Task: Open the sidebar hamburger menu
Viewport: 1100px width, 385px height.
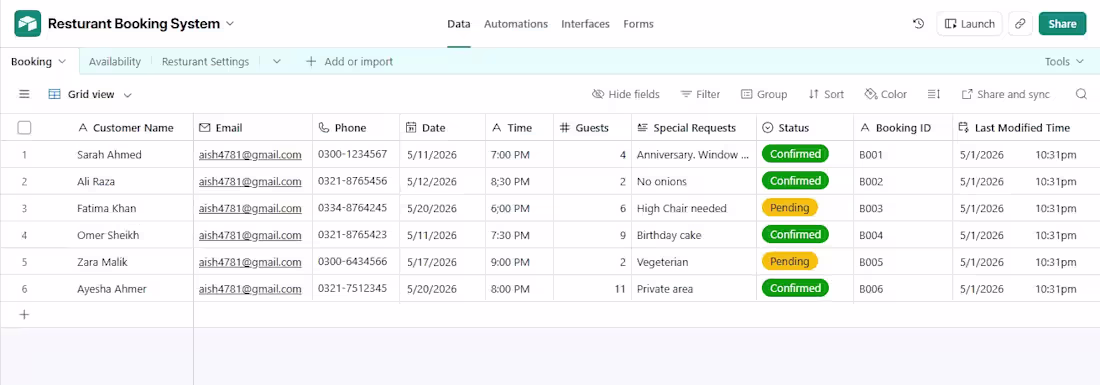Action: tap(24, 94)
